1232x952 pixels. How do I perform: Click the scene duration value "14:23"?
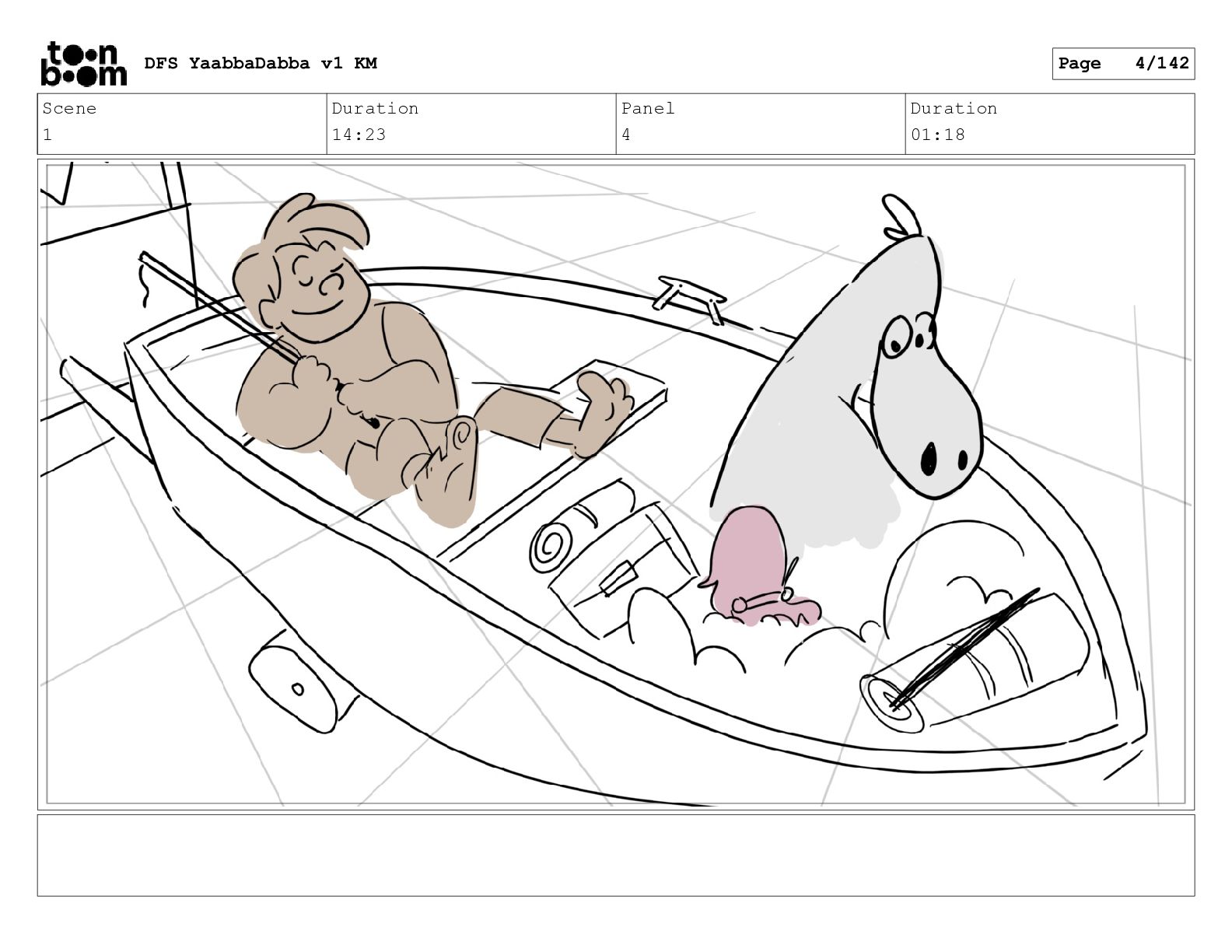coord(359,135)
